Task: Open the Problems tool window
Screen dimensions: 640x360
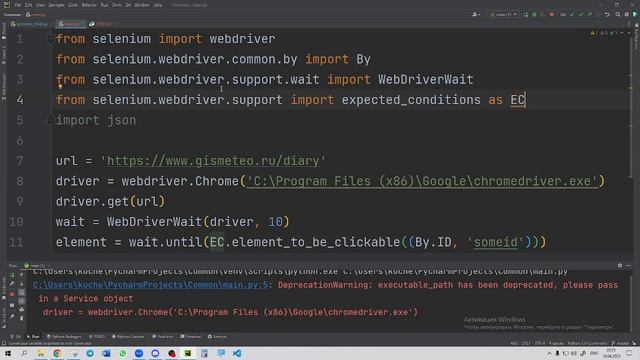Action: [x=163, y=337]
